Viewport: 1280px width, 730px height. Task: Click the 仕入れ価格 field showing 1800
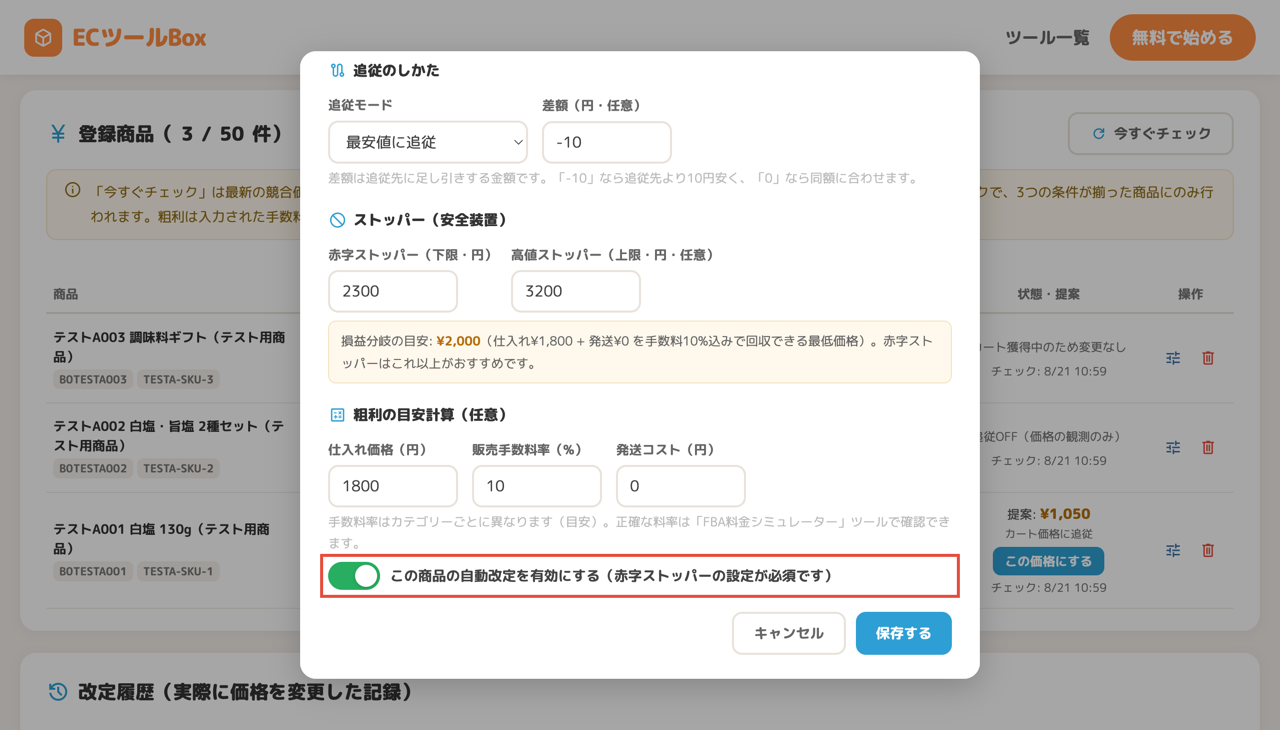tap(393, 486)
